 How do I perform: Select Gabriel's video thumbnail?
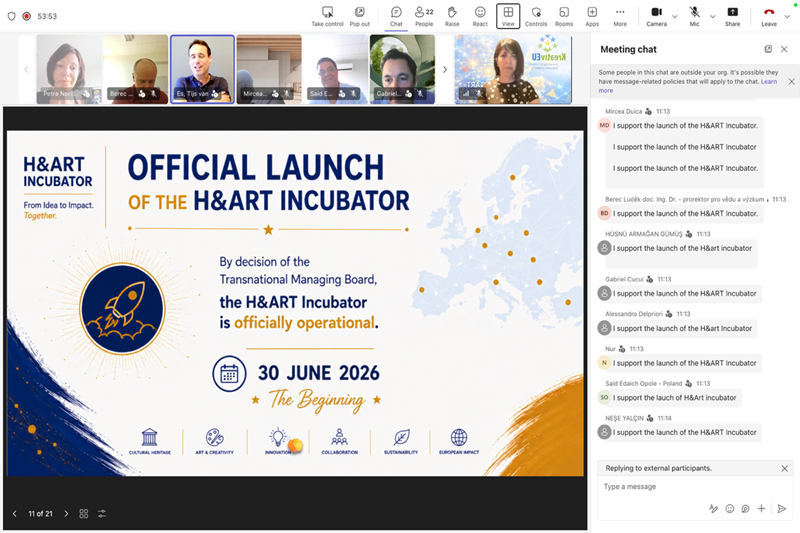(x=402, y=69)
